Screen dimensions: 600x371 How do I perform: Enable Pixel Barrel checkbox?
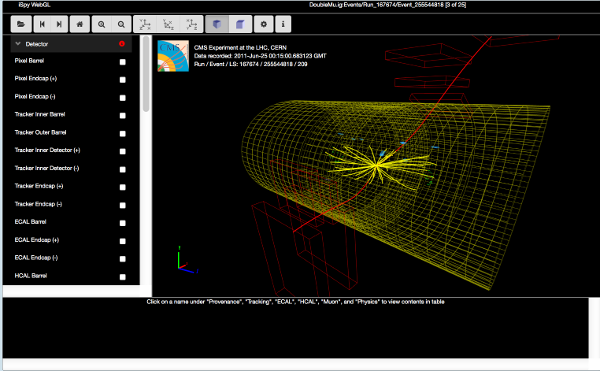pyautogui.click(x=122, y=62)
